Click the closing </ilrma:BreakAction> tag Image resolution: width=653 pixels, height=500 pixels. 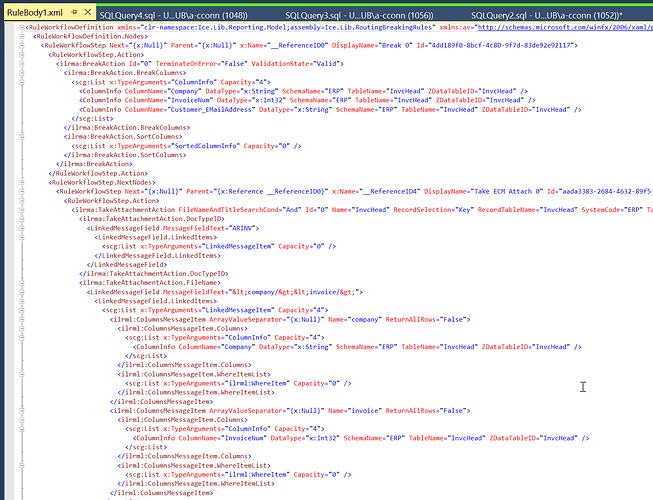click(x=94, y=164)
